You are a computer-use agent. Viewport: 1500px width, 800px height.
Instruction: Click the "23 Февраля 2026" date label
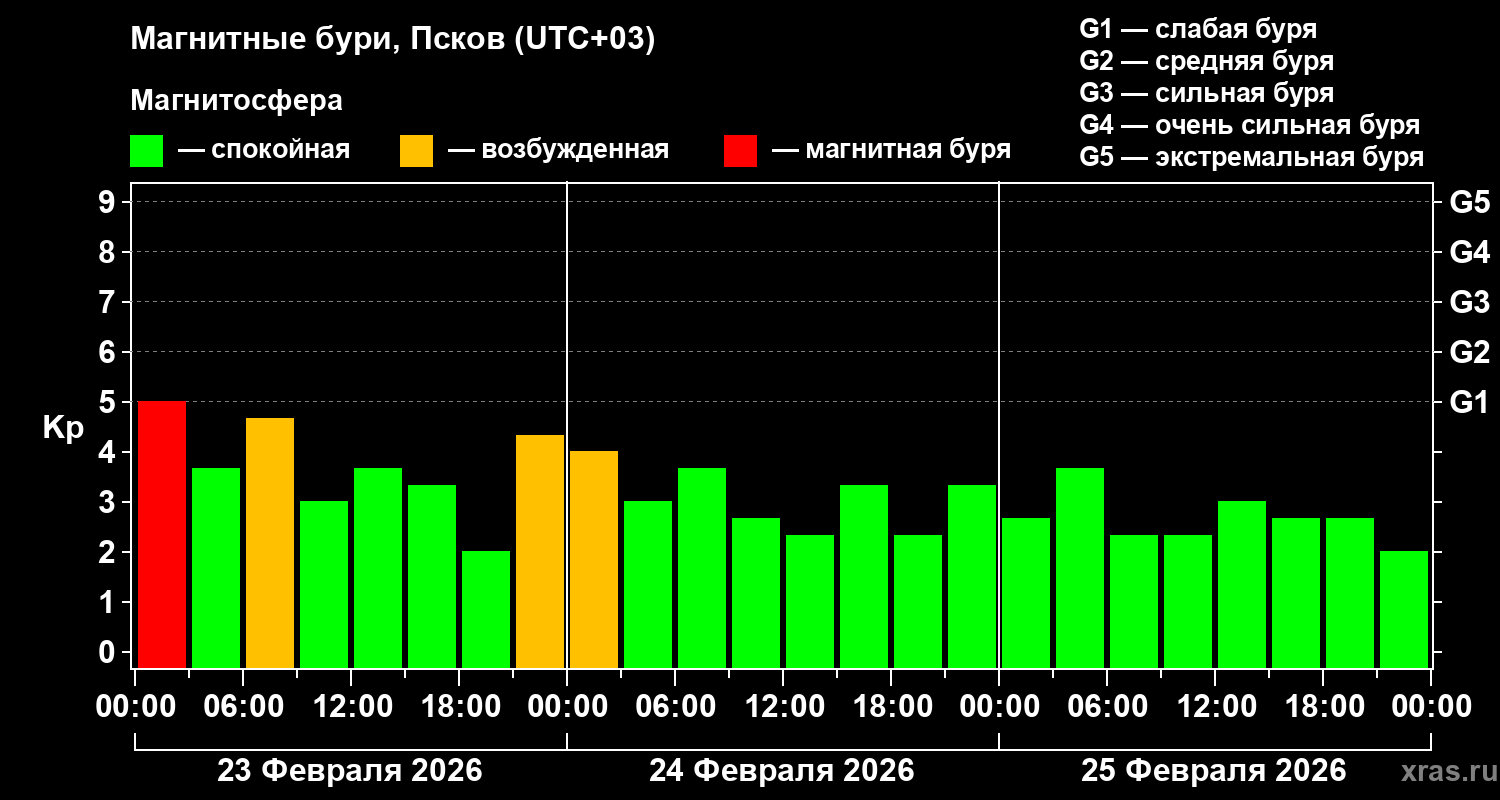350,771
